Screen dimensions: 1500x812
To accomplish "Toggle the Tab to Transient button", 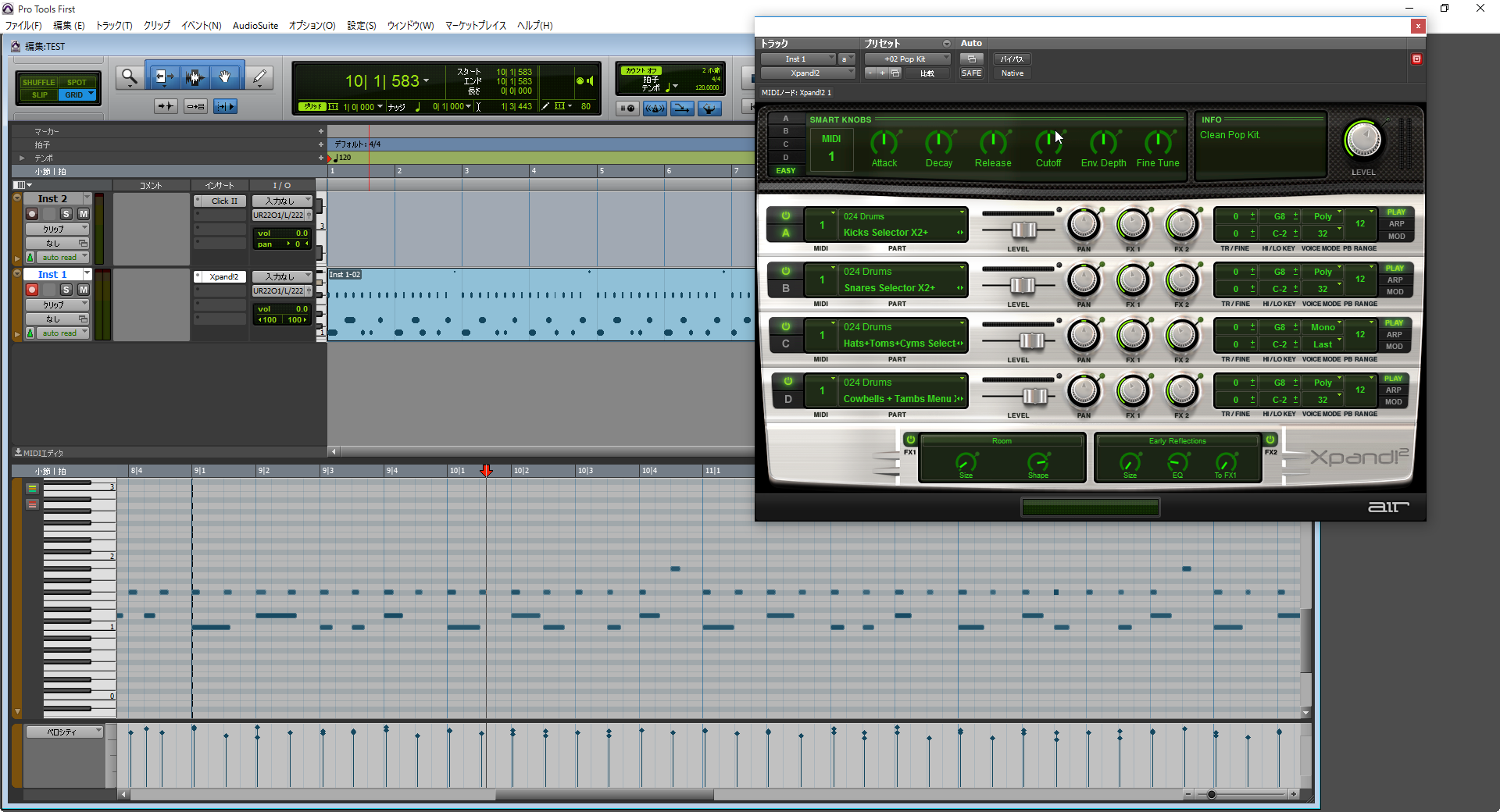I will click(x=166, y=106).
